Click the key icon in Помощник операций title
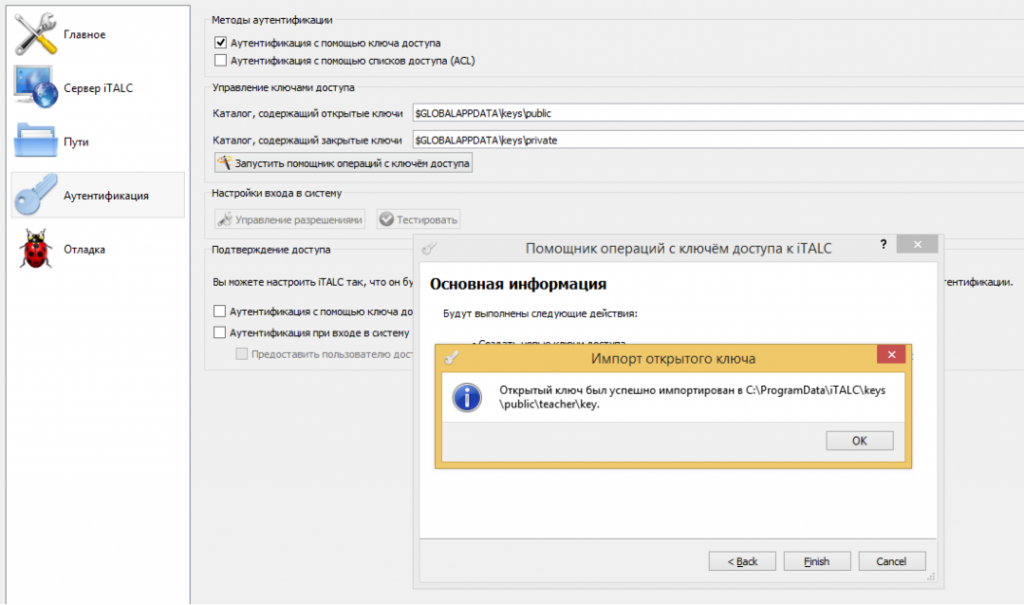1024x605 pixels. (x=429, y=248)
